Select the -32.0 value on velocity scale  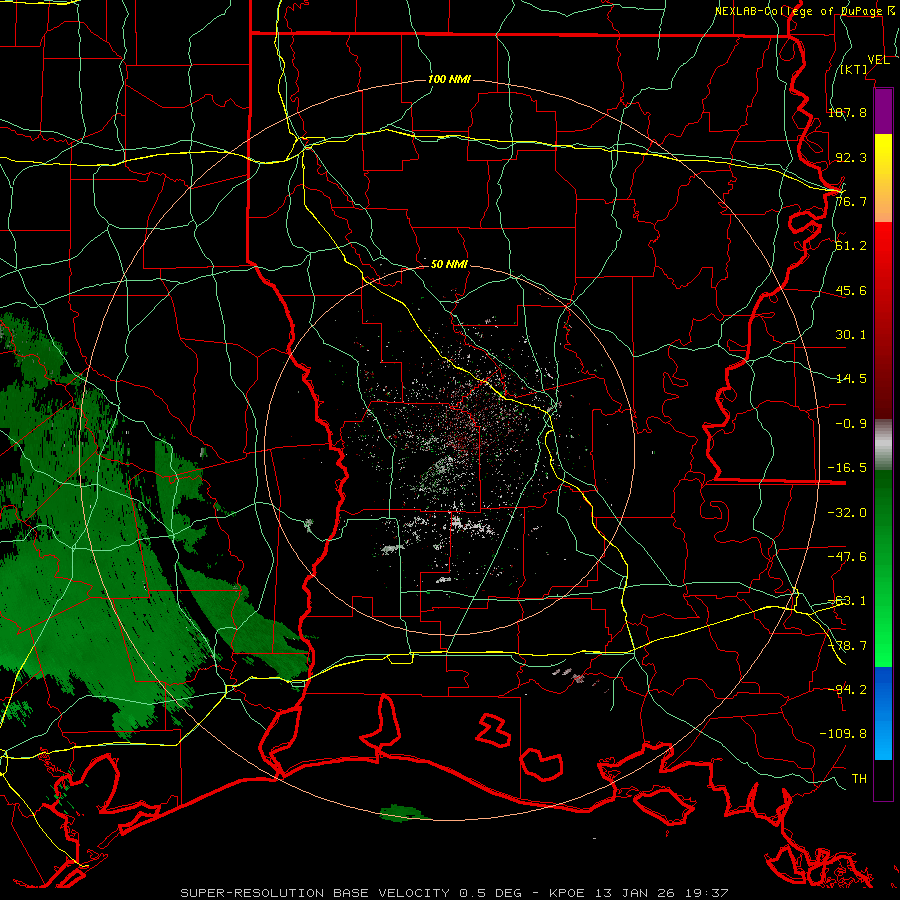pos(847,513)
